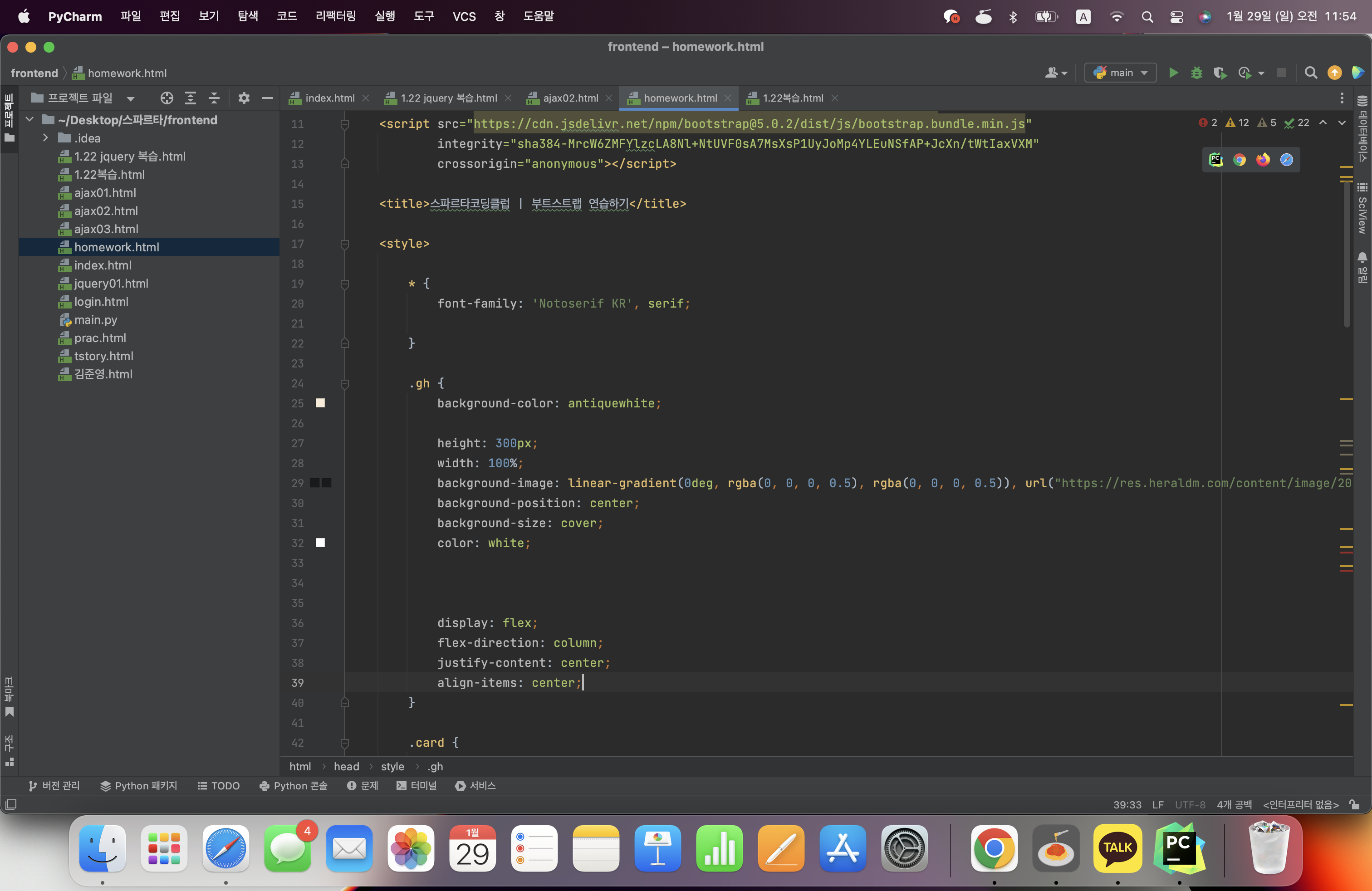Open the 문제 tool window
The width and height of the screenshot is (1372, 891).
coord(363,786)
